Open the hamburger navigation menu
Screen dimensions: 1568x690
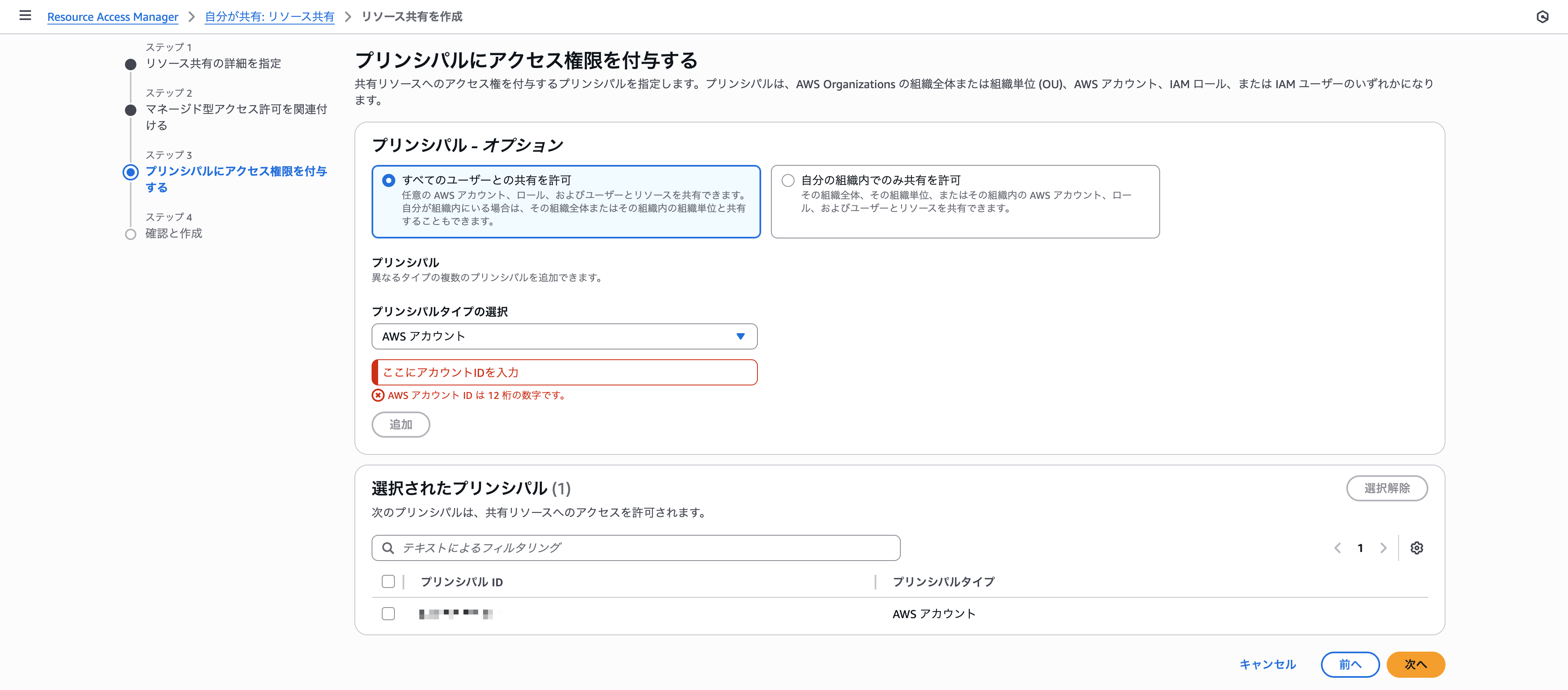click(25, 16)
